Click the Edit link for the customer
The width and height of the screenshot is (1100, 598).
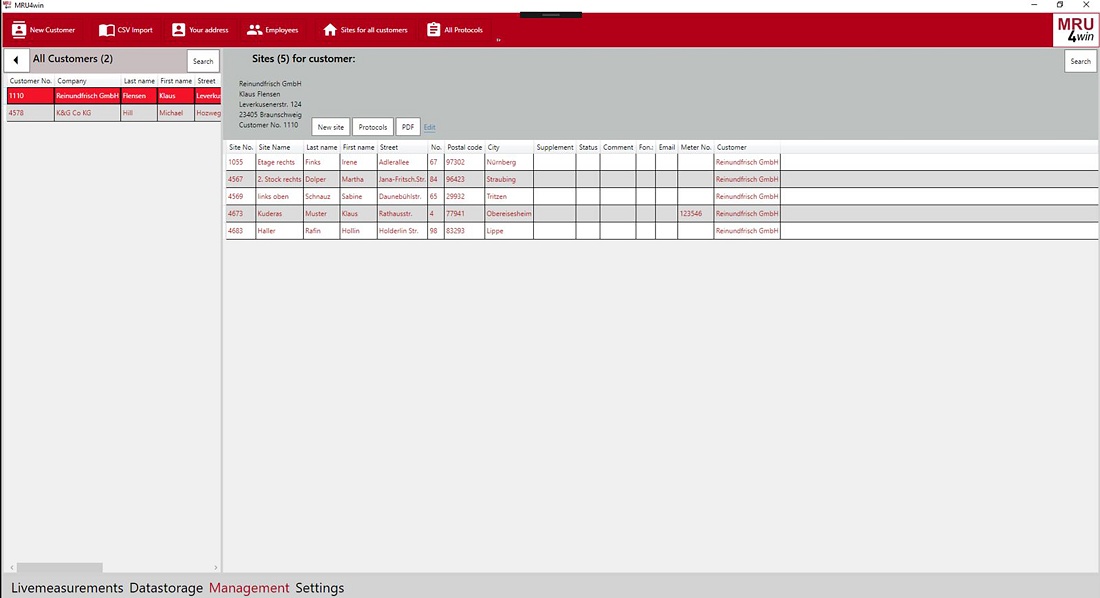coord(429,127)
